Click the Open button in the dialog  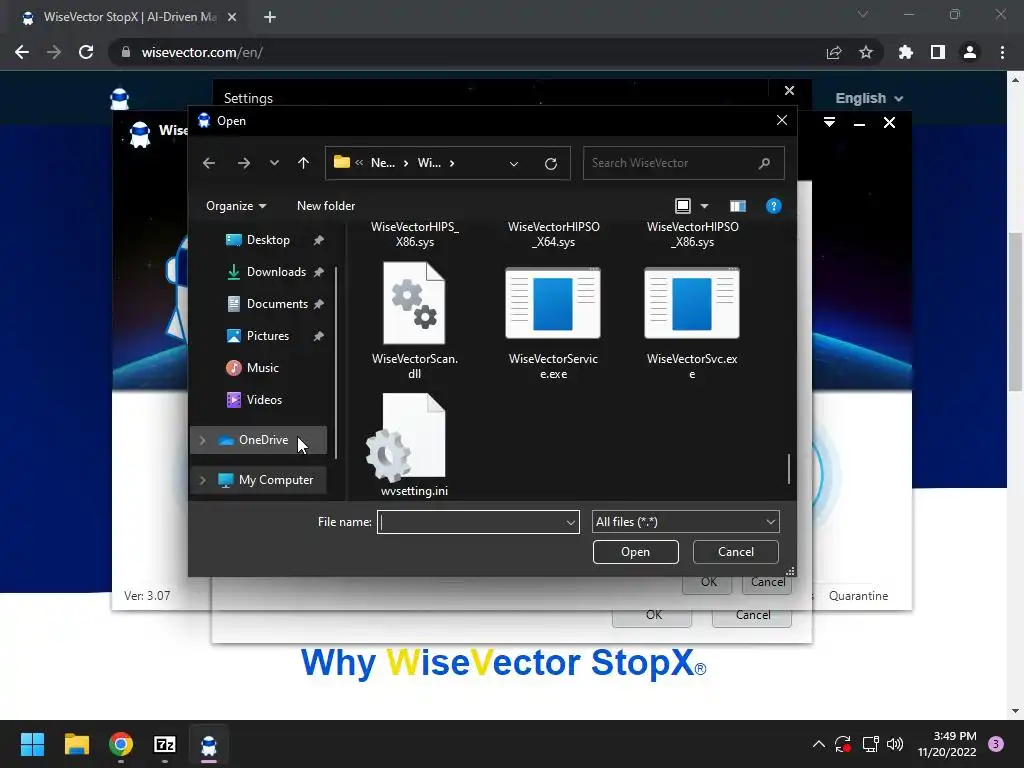pos(635,552)
